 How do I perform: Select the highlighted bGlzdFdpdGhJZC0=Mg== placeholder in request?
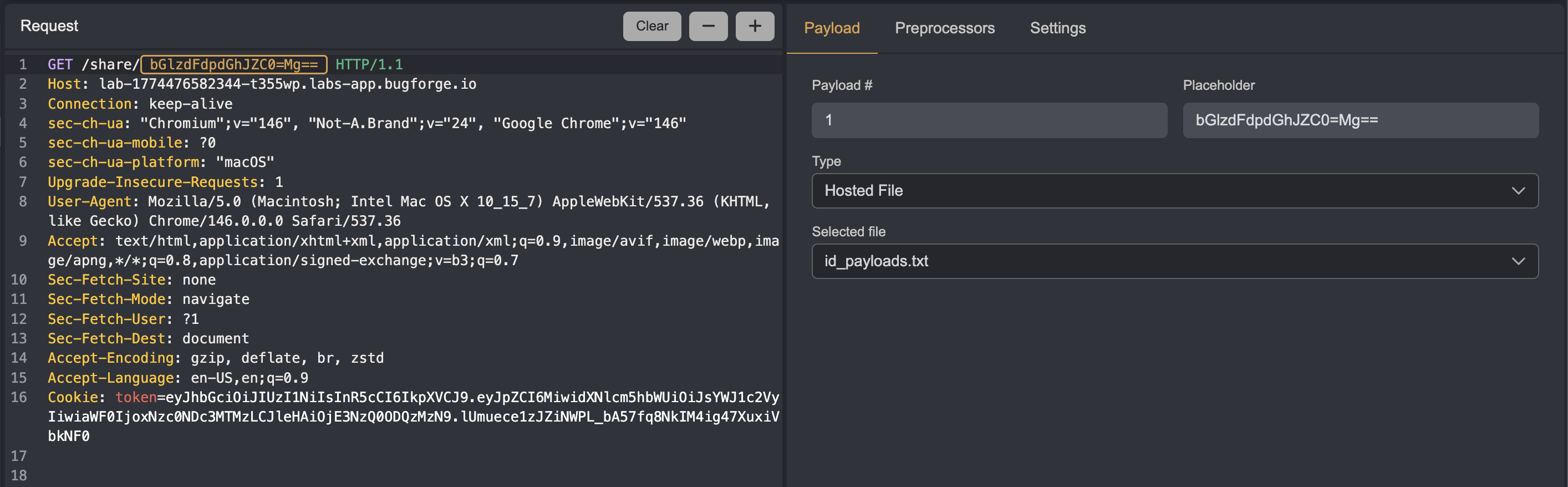click(x=234, y=64)
